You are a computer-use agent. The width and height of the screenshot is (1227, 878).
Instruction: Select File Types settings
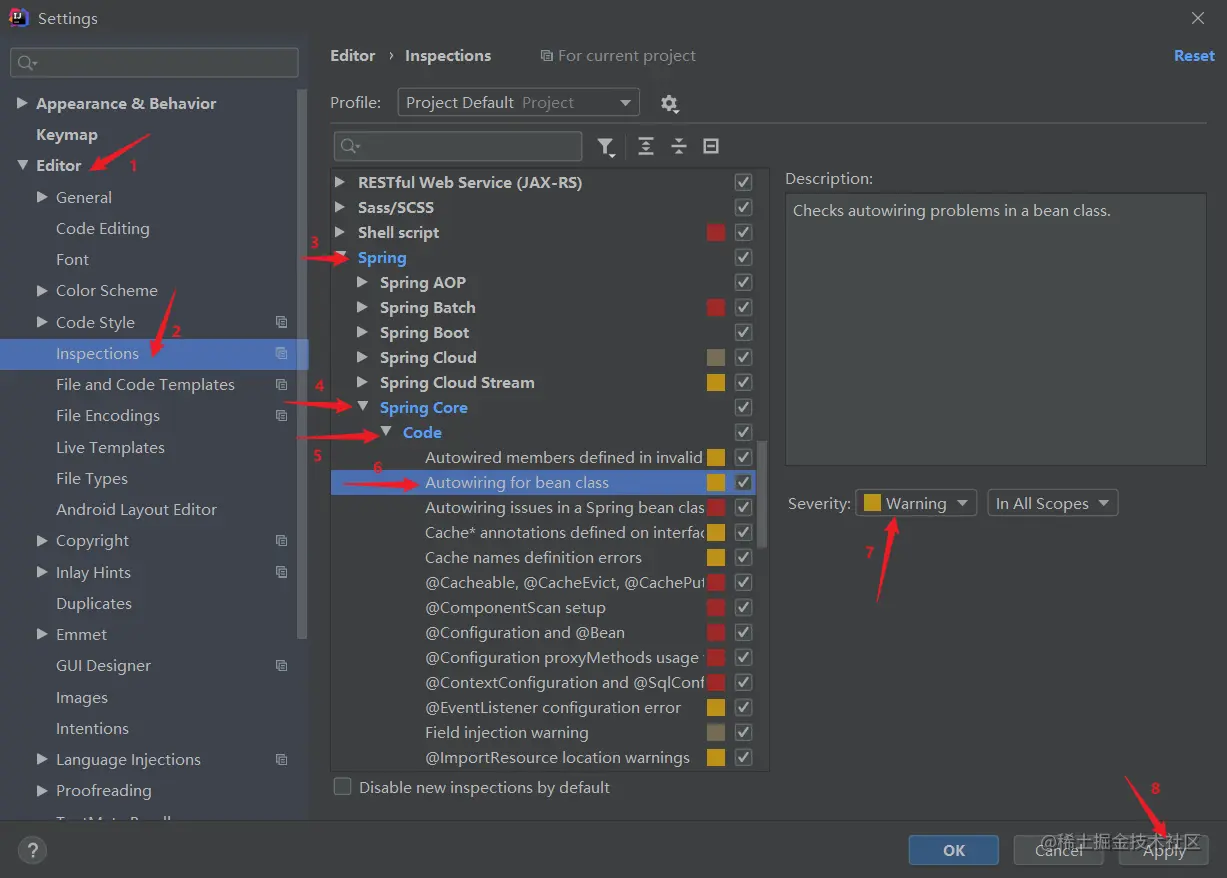coord(92,479)
